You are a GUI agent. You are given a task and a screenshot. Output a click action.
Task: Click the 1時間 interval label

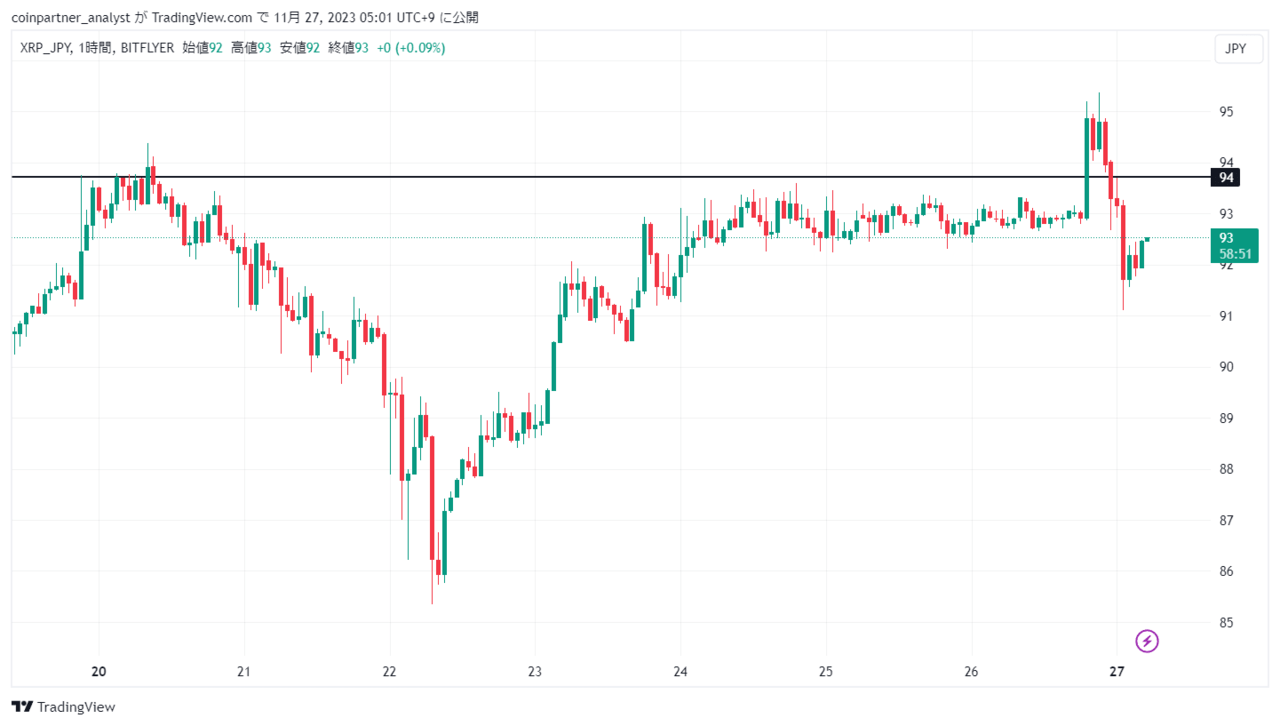pyautogui.click(x=96, y=48)
